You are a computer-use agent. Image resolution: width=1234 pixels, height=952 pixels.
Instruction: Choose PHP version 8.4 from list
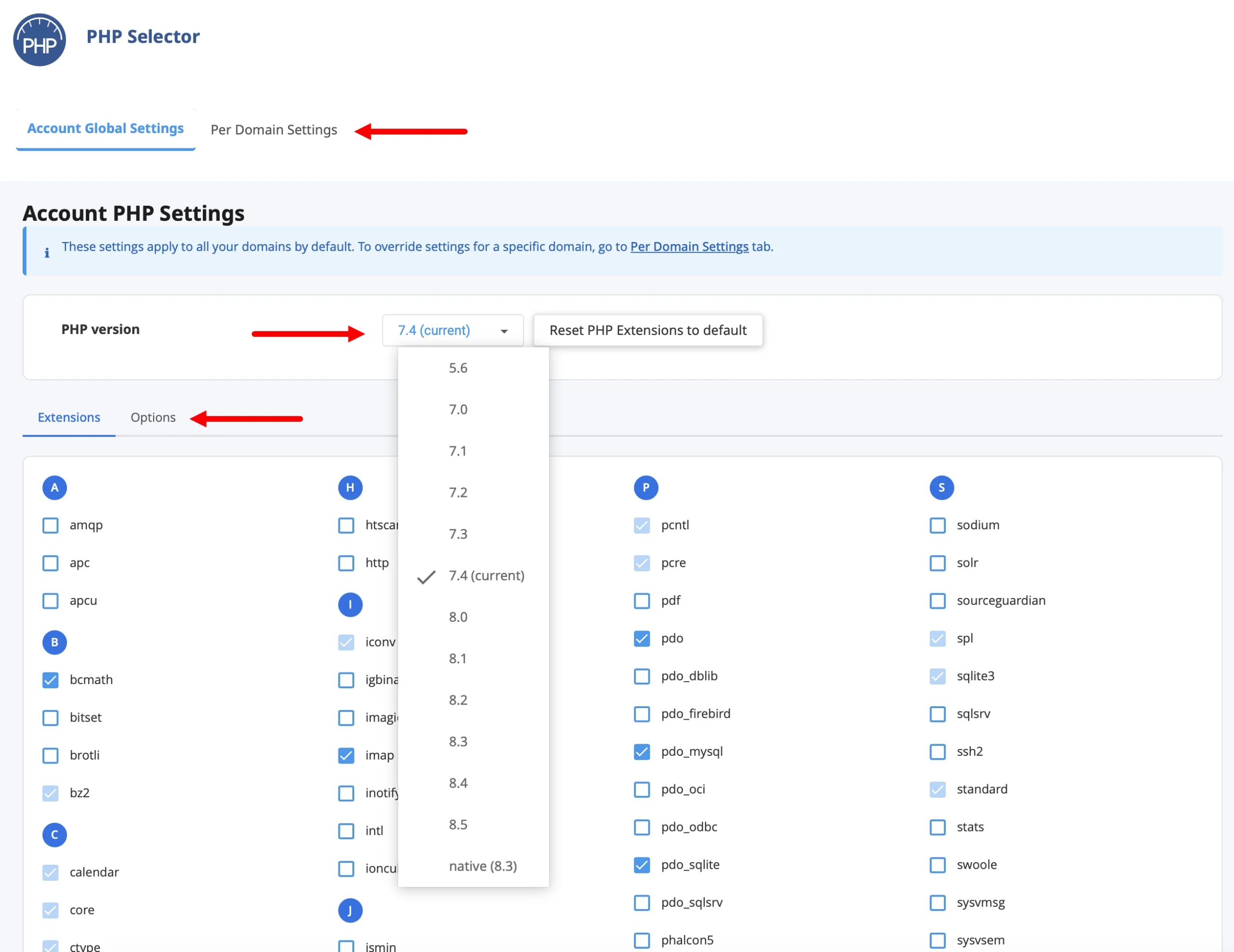tap(473, 784)
